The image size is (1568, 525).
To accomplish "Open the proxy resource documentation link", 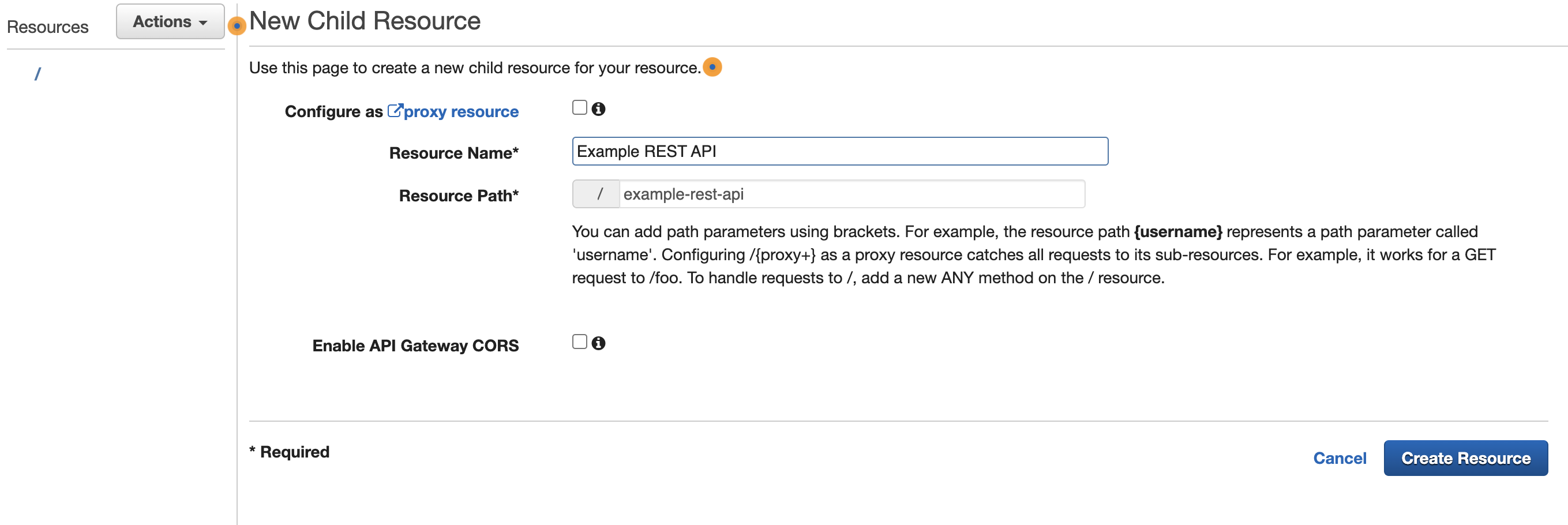I will click(461, 111).
